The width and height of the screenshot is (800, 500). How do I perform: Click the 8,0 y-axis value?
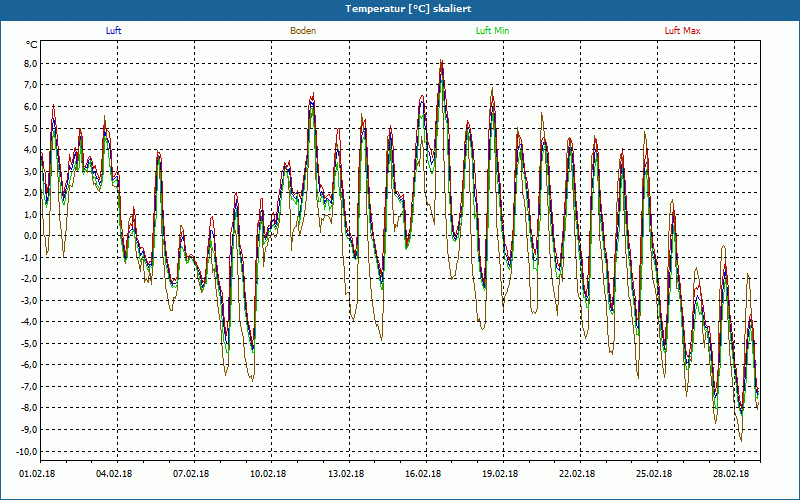29,64
